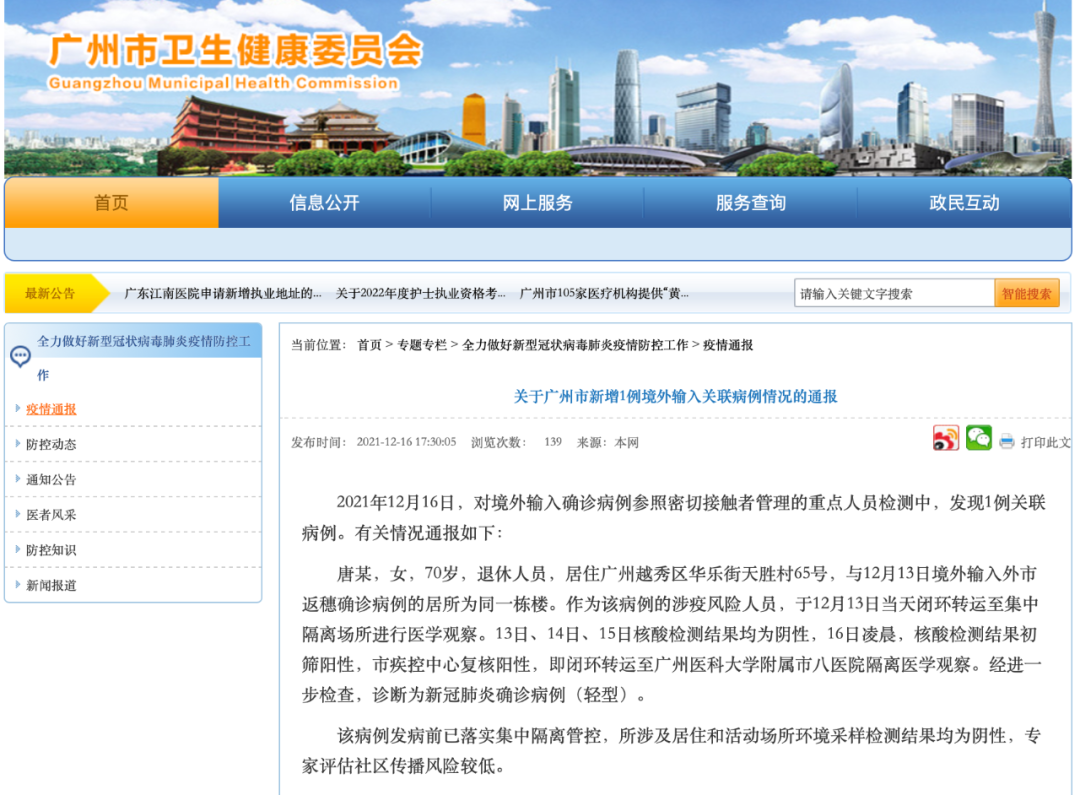Click the arrow icon beside 疫情通报
1080x795 pixels.
[16, 407]
